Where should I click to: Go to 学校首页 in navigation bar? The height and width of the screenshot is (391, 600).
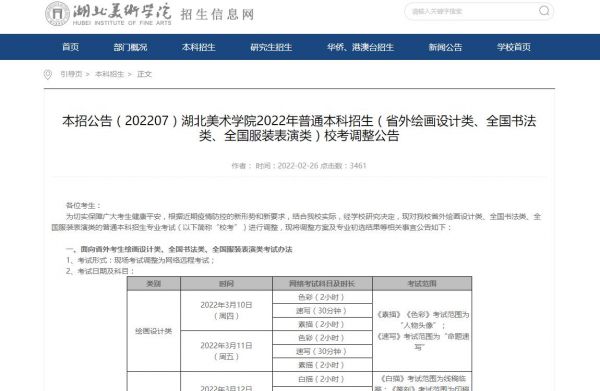point(514,47)
